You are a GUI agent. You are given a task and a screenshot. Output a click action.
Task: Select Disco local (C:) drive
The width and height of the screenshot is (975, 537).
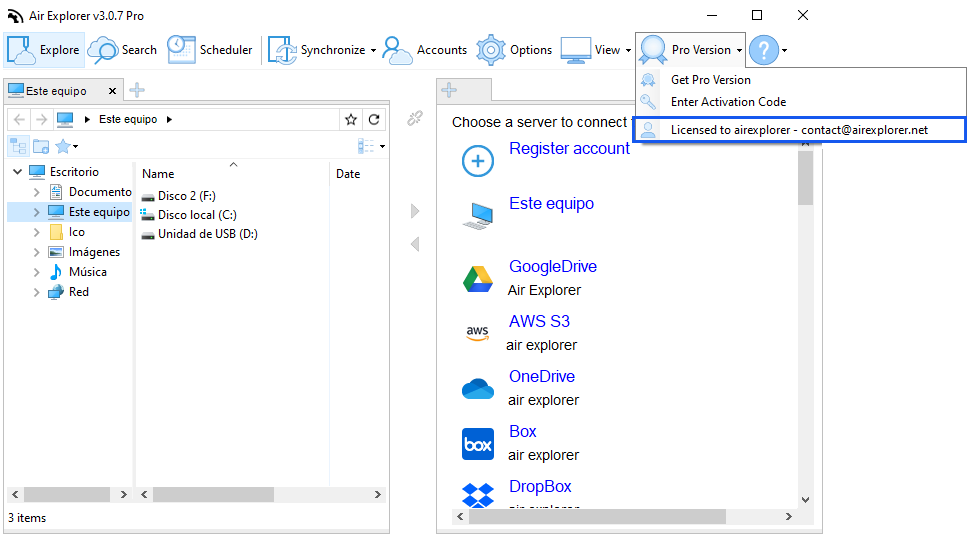pyautogui.click(x=197, y=215)
